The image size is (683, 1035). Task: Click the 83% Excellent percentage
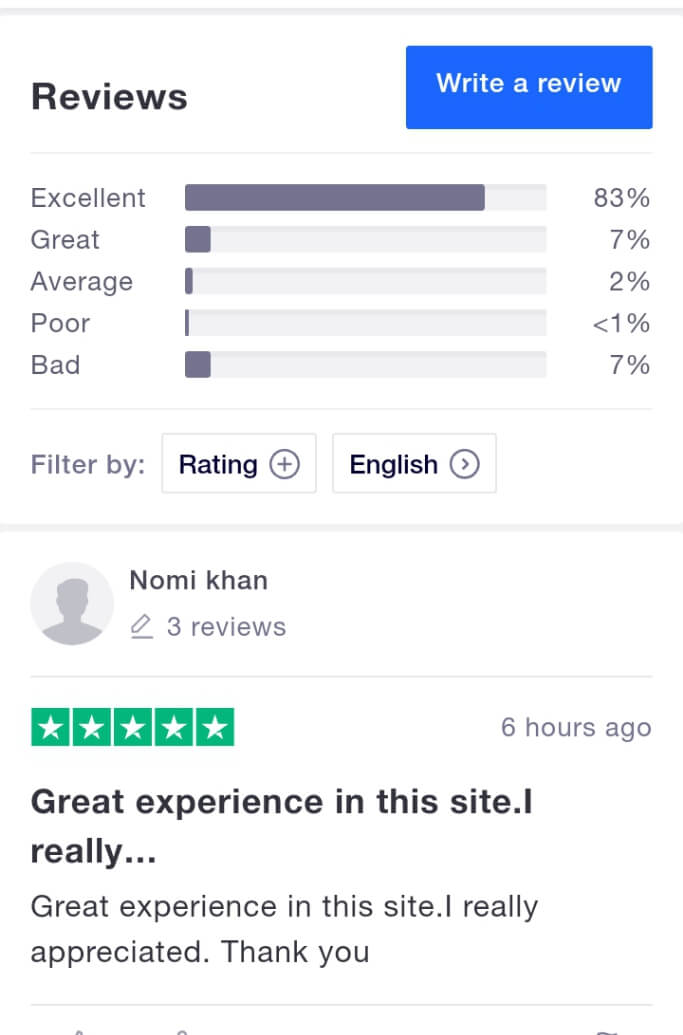pyautogui.click(x=622, y=197)
